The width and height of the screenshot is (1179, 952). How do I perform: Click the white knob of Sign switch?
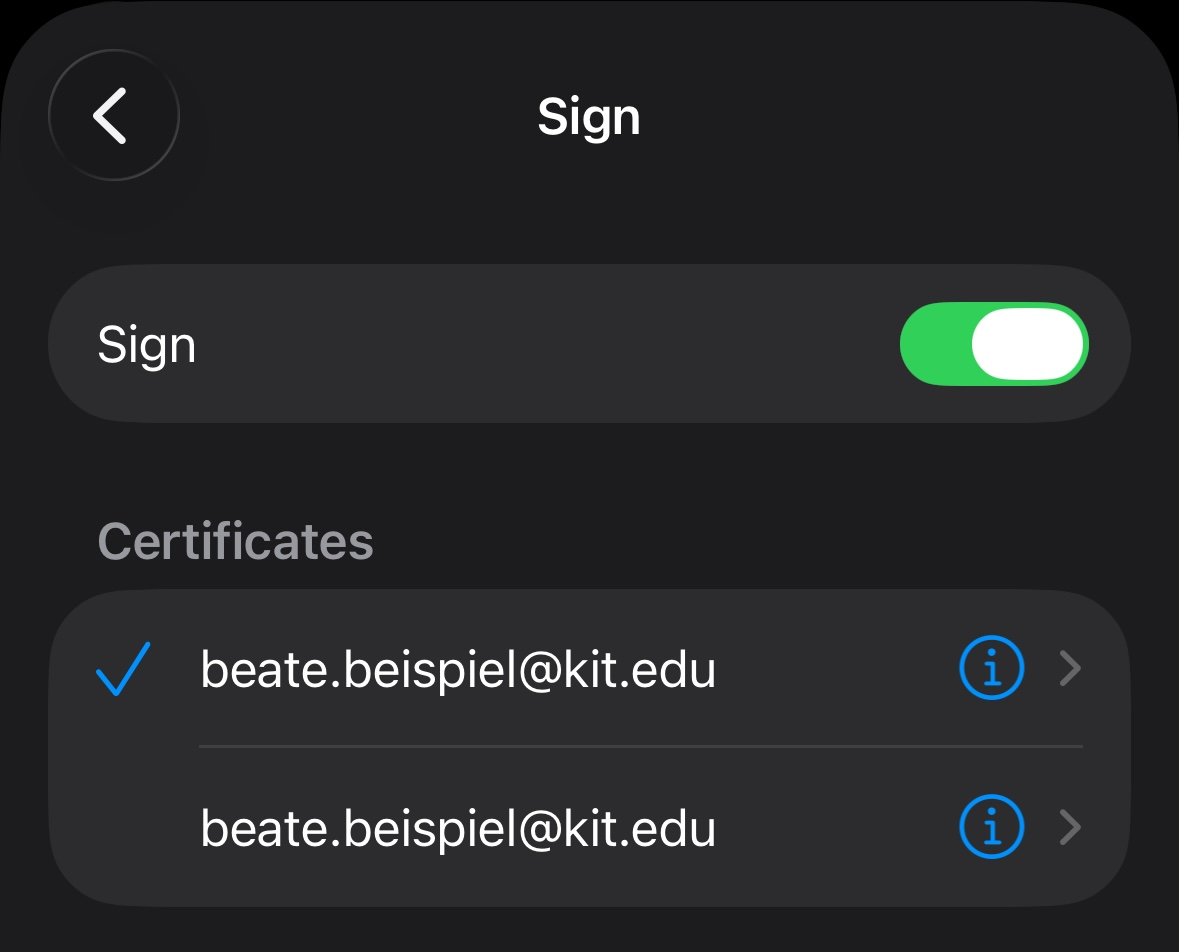(1028, 344)
